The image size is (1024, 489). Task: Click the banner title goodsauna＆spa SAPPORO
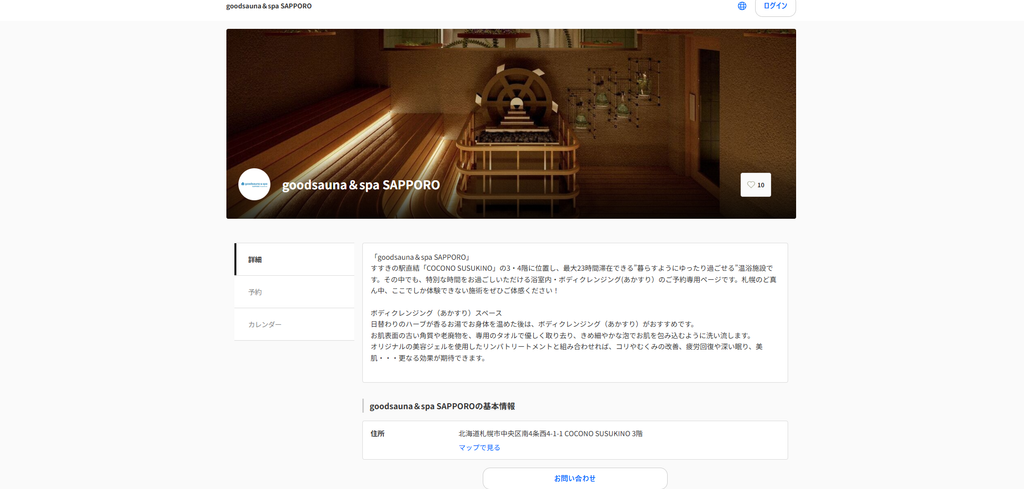tap(361, 185)
